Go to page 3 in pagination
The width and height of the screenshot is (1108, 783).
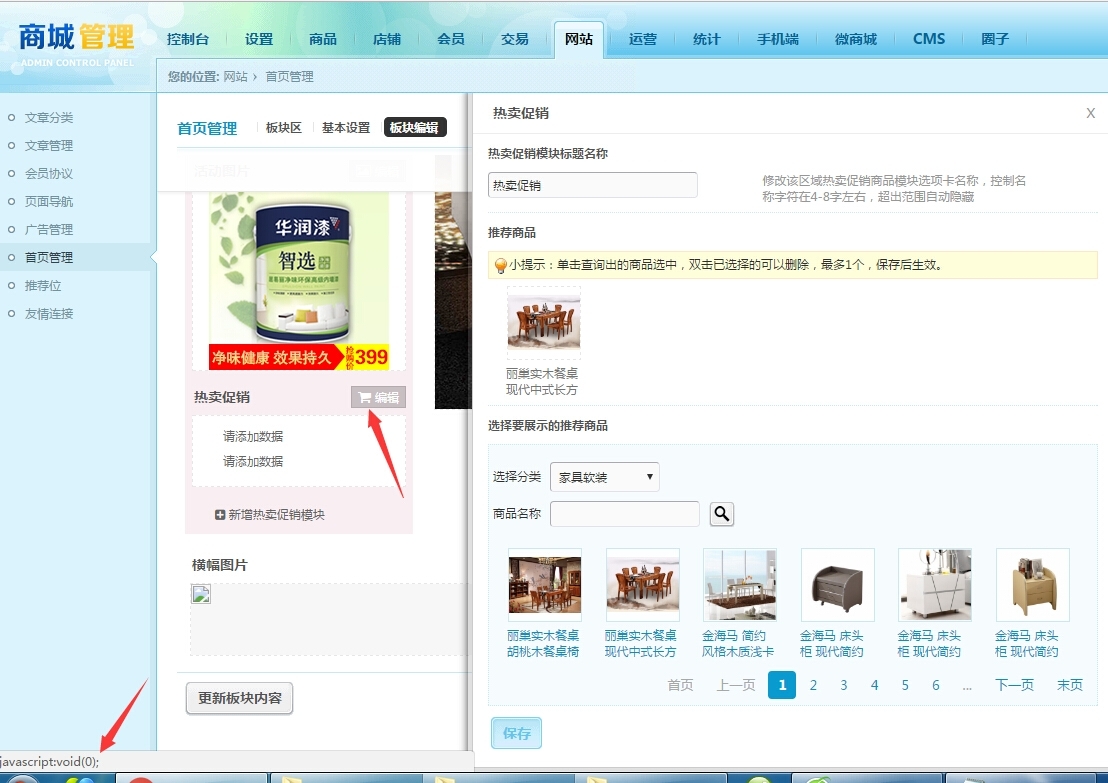tap(844, 685)
